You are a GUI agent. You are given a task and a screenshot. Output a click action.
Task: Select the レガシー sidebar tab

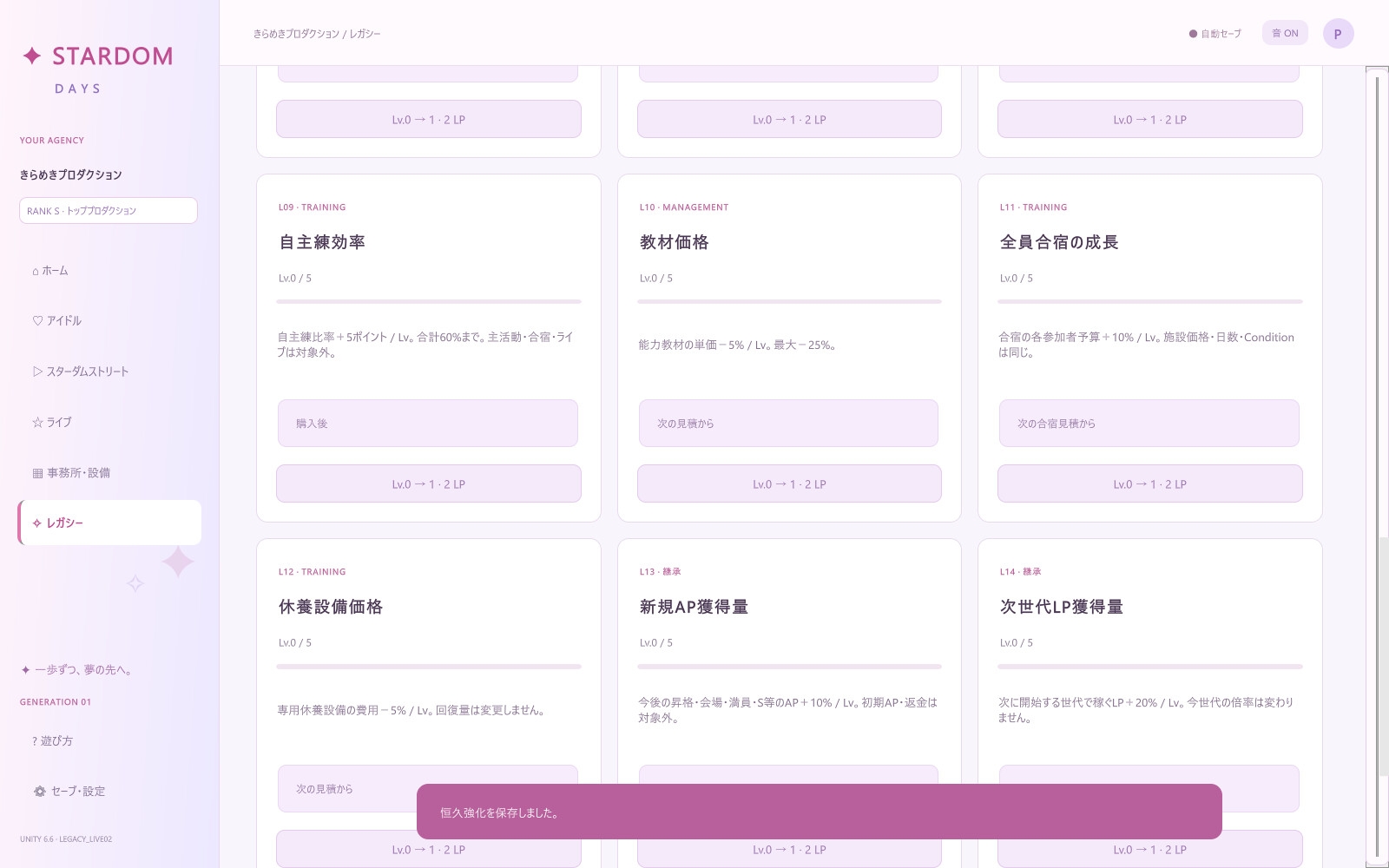point(109,523)
